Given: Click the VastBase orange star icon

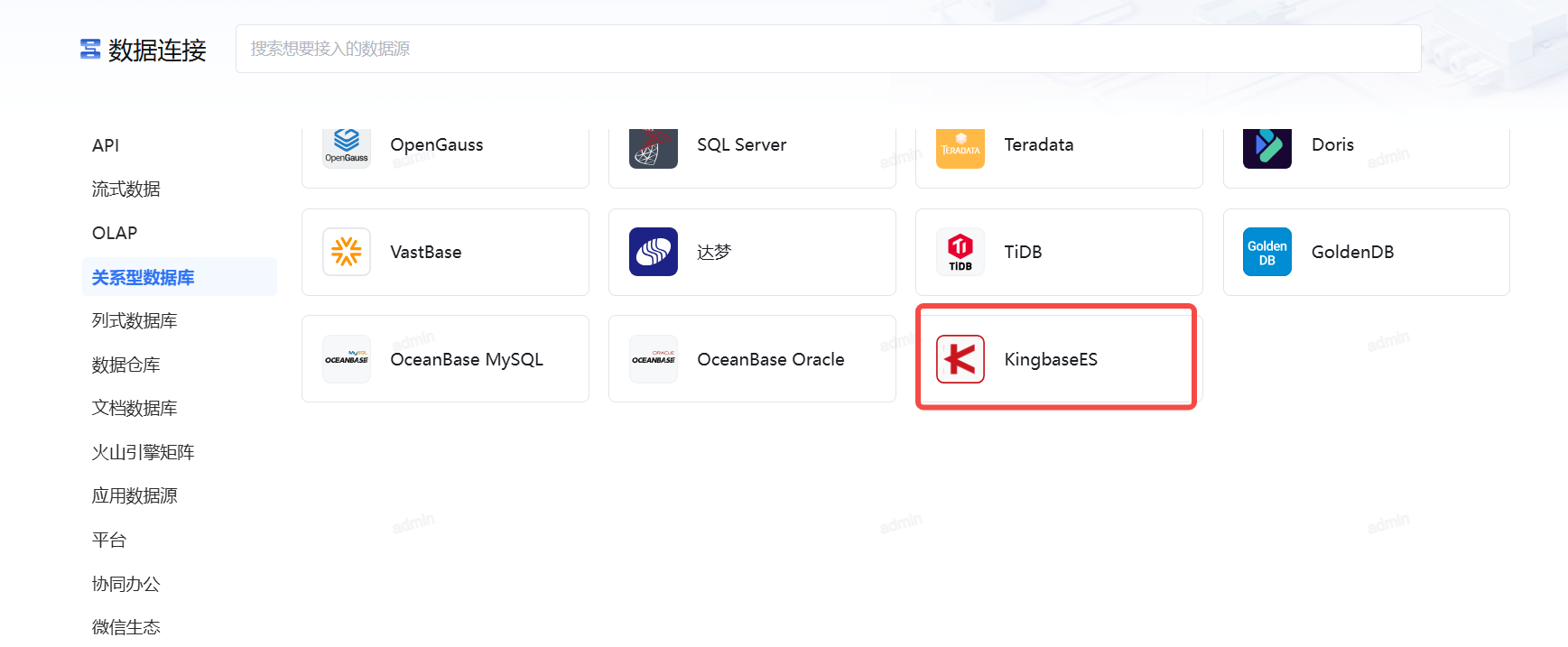Looking at the screenshot, I should click(x=347, y=252).
